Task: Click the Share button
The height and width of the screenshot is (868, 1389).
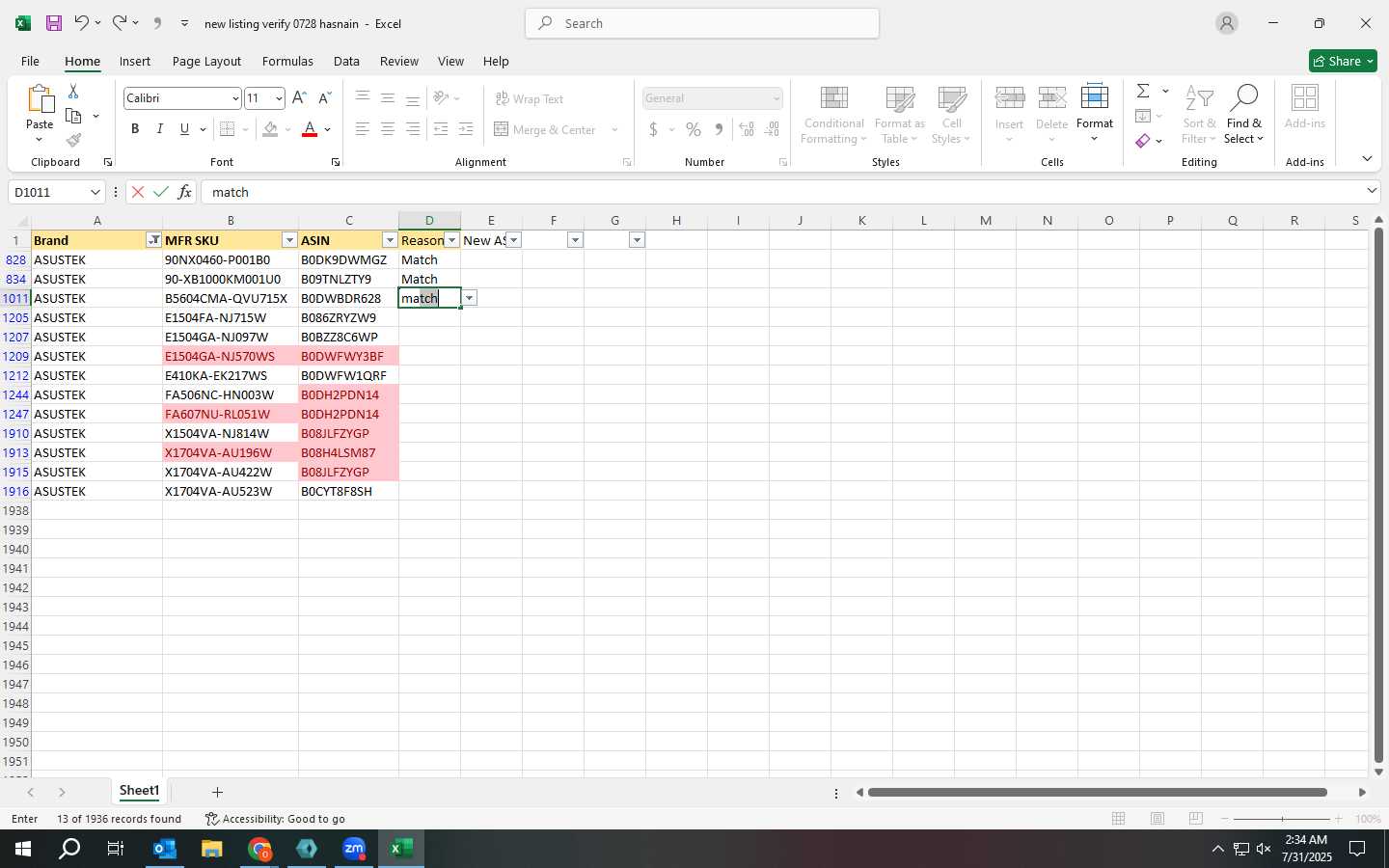Action: click(x=1343, y=61)
